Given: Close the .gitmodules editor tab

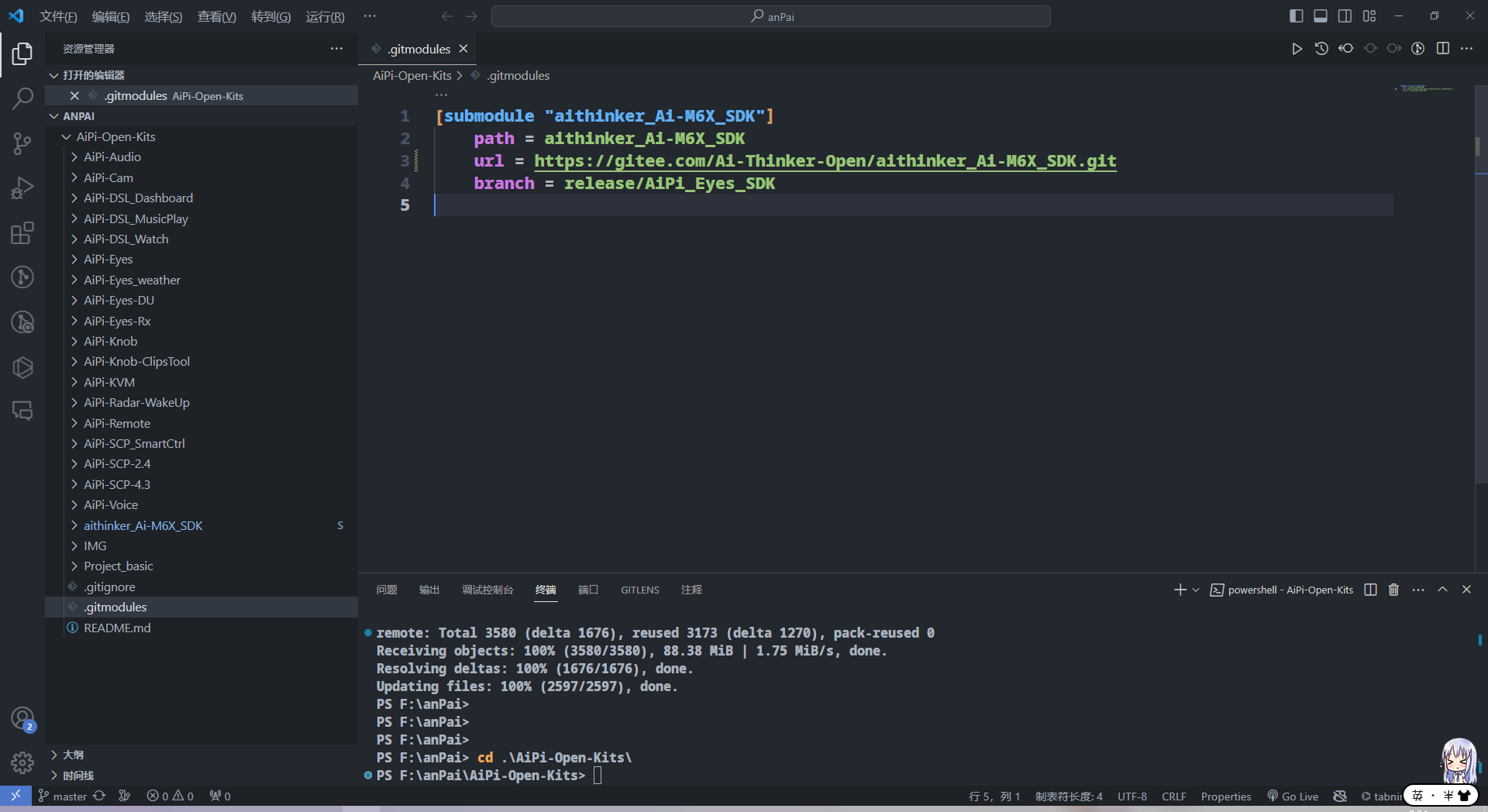Looking at the screenshot, I should click(x=463, y=49).
